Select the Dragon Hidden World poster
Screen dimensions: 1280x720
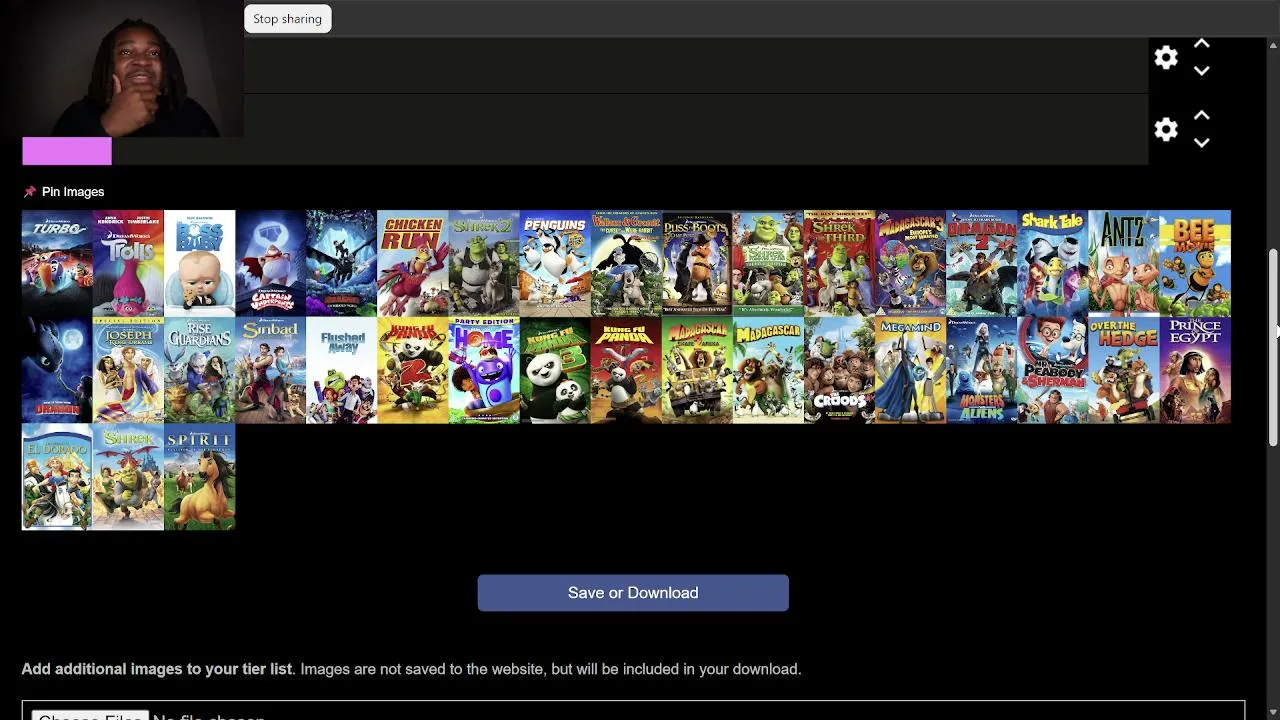pos(341,263)
